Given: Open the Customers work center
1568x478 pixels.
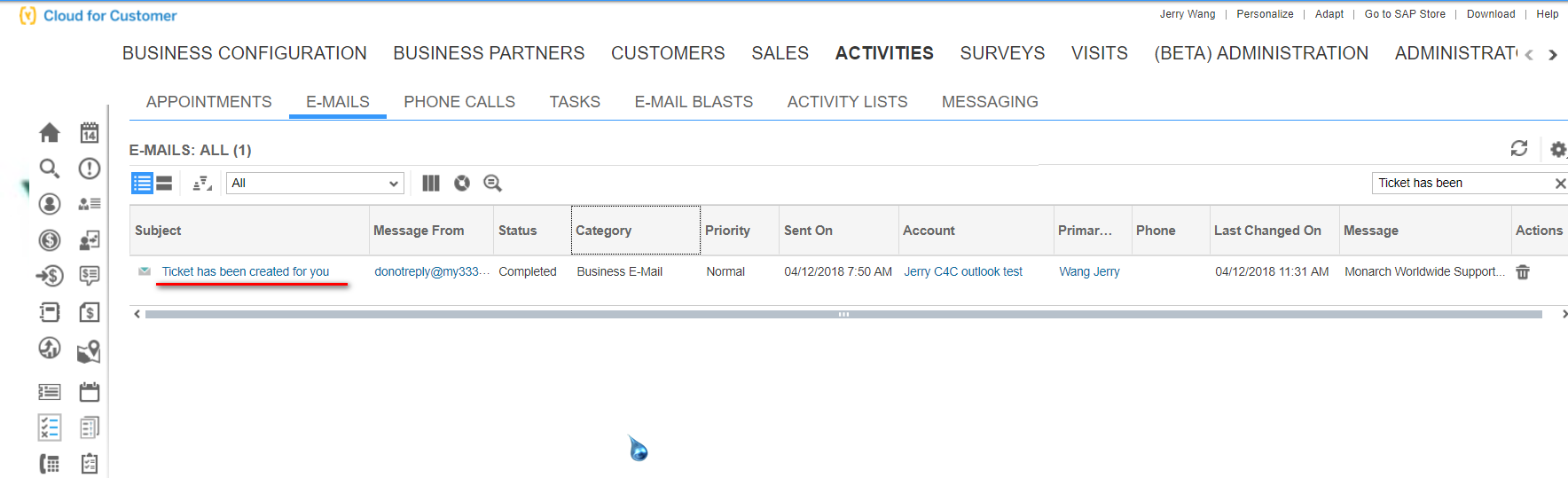Looking at the screenshot, I should point(668,53).
